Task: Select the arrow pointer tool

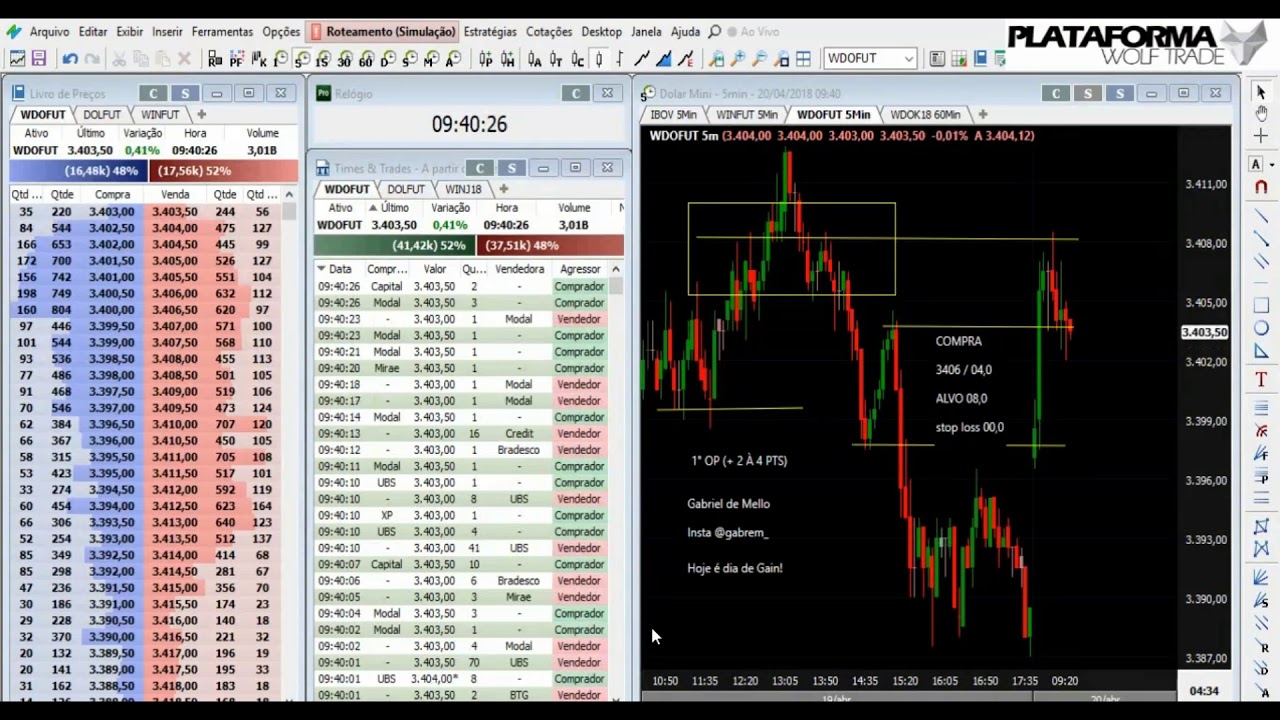Action: pyautogui.click(x=1261, y=92)
